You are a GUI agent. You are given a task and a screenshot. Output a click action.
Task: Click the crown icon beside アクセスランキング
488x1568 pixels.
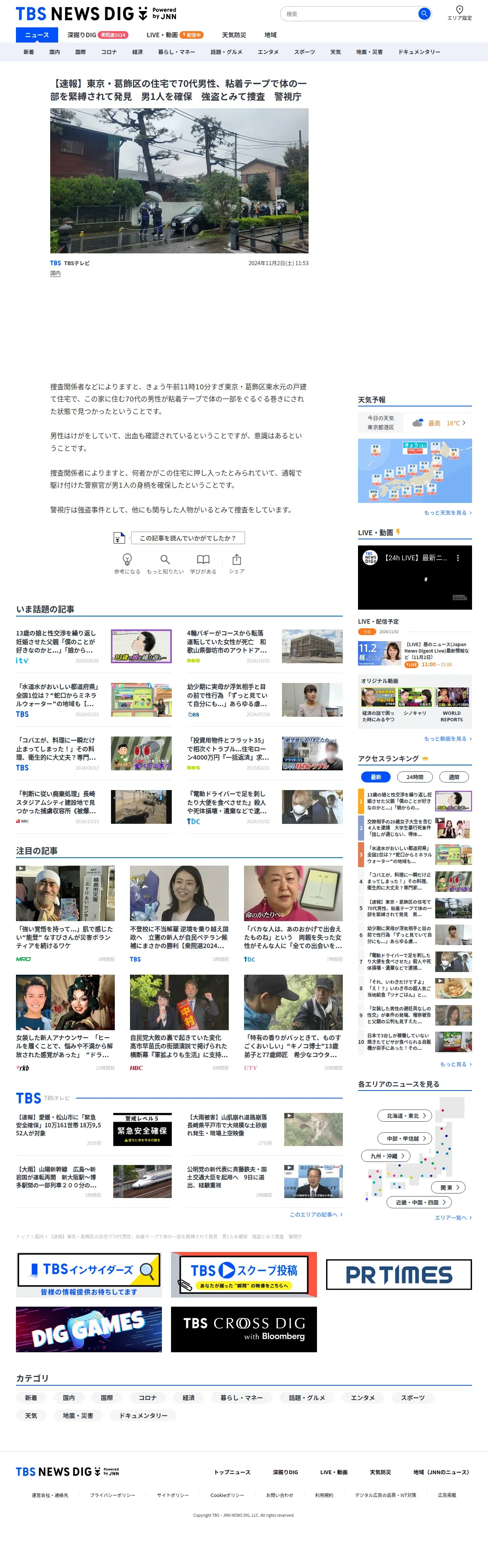click(x=425, y=759)
